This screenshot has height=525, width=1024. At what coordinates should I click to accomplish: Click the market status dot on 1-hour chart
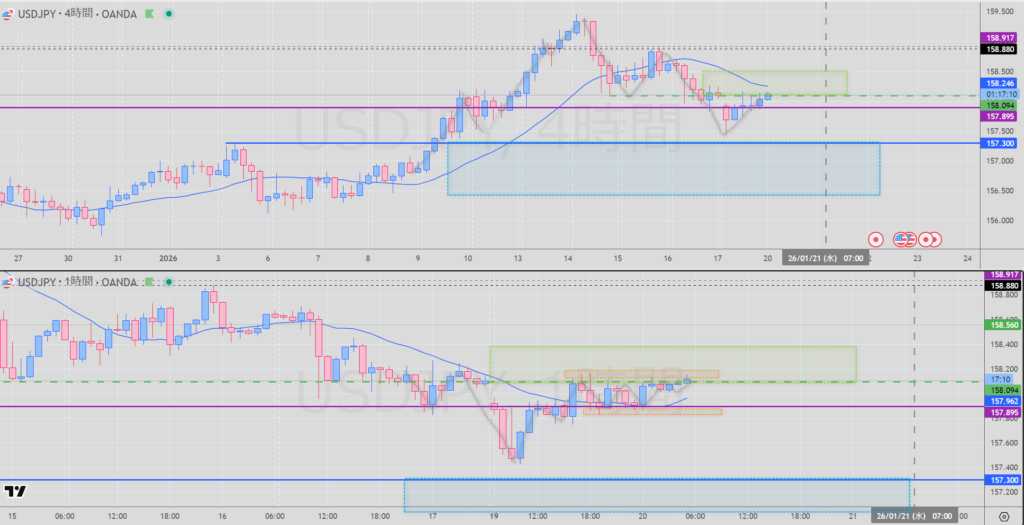pyautogui.click(x=168, y=283)
